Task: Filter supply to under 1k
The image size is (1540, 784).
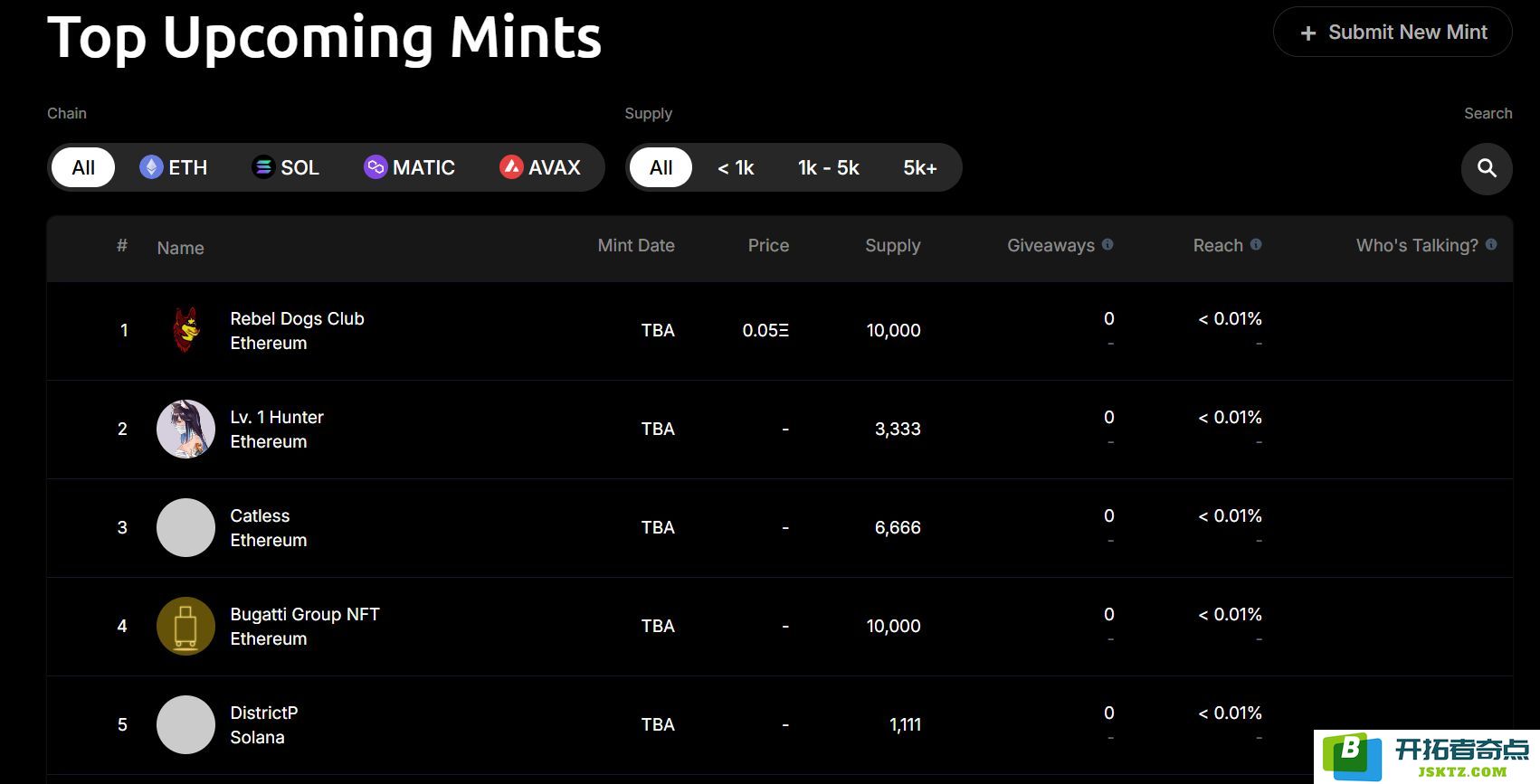Action: point(736,167)
